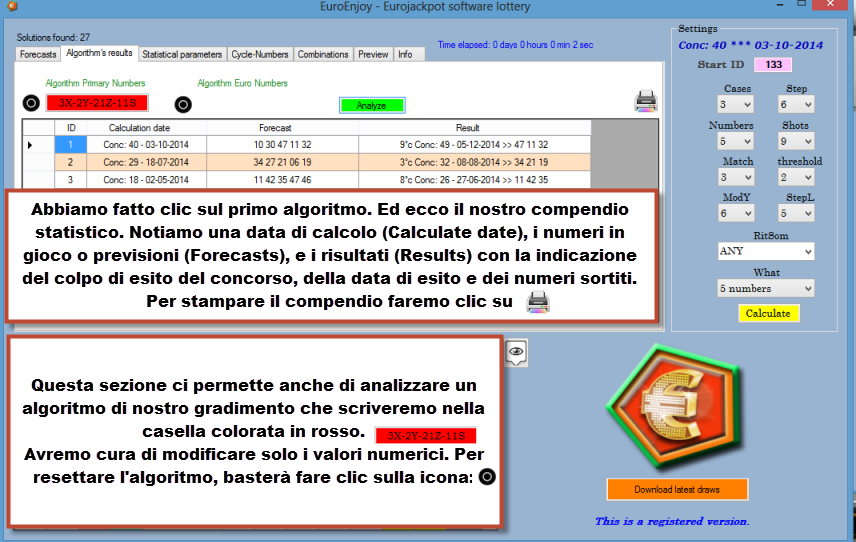Image resolution: width=856 pixels, height=542 pixels.
Task: Click the Euro coin hexagon logo
Action: click(x=676, y=408)
